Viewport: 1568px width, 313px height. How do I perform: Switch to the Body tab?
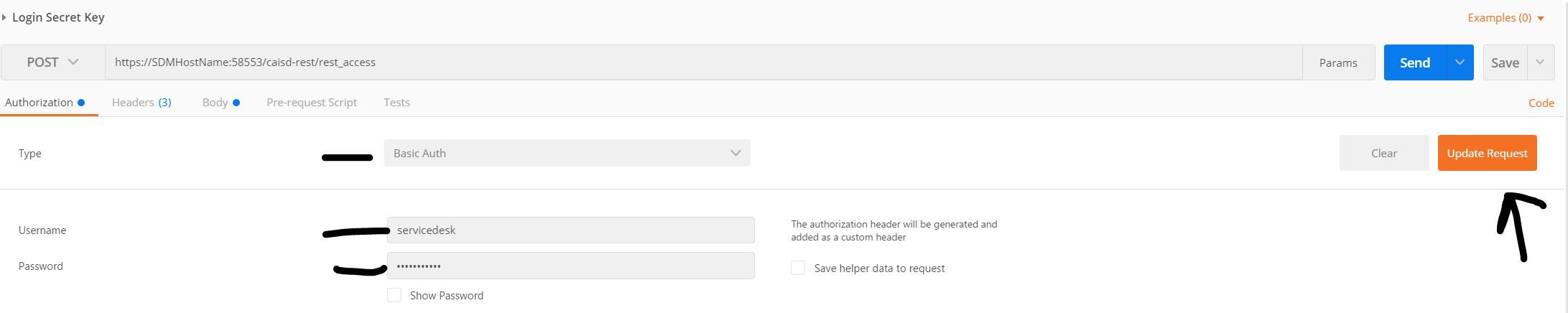tap(221, 103)
